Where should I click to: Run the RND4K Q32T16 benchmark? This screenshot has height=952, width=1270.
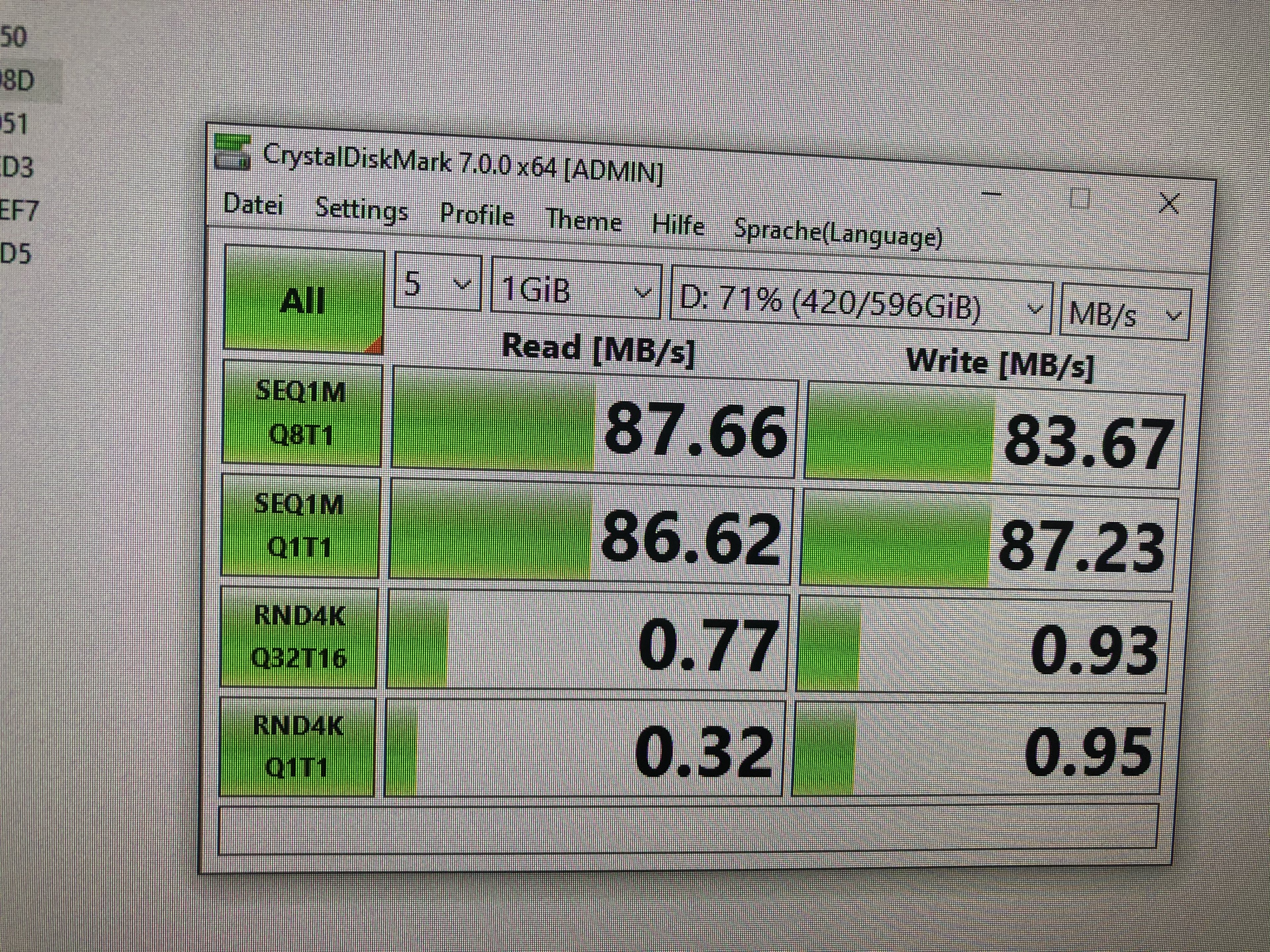coord(299,637)
